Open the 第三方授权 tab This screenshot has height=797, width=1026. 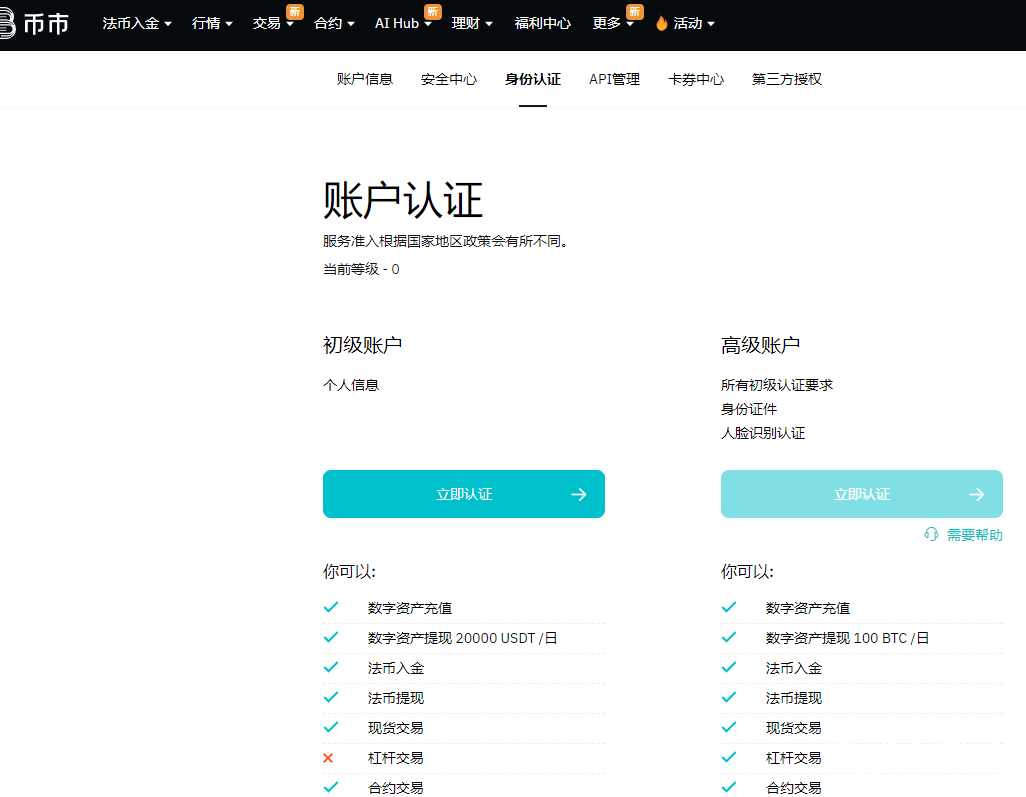tap(787, 79)
